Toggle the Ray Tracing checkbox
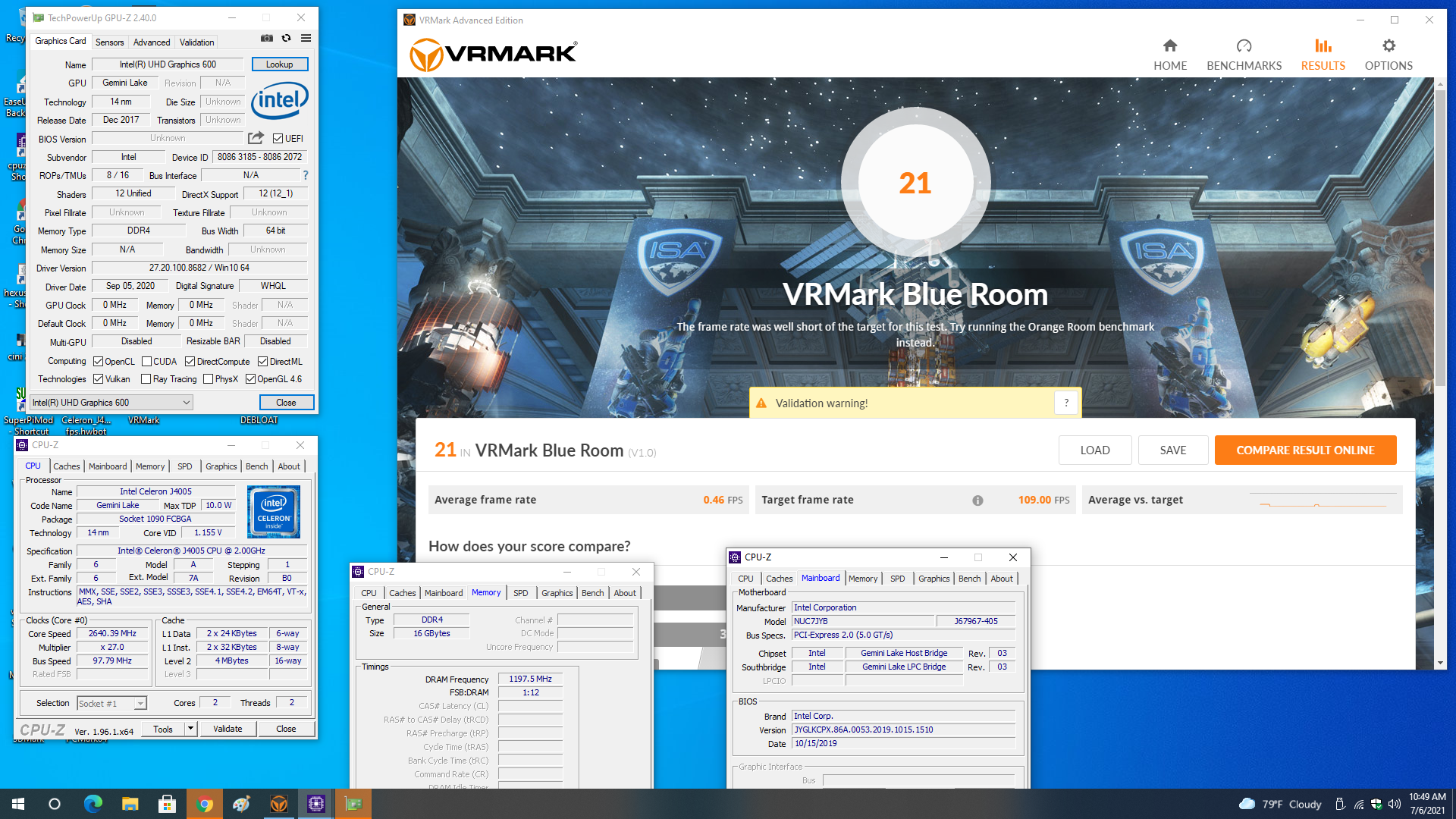The image size is (1456, 819). pos(146,379)
